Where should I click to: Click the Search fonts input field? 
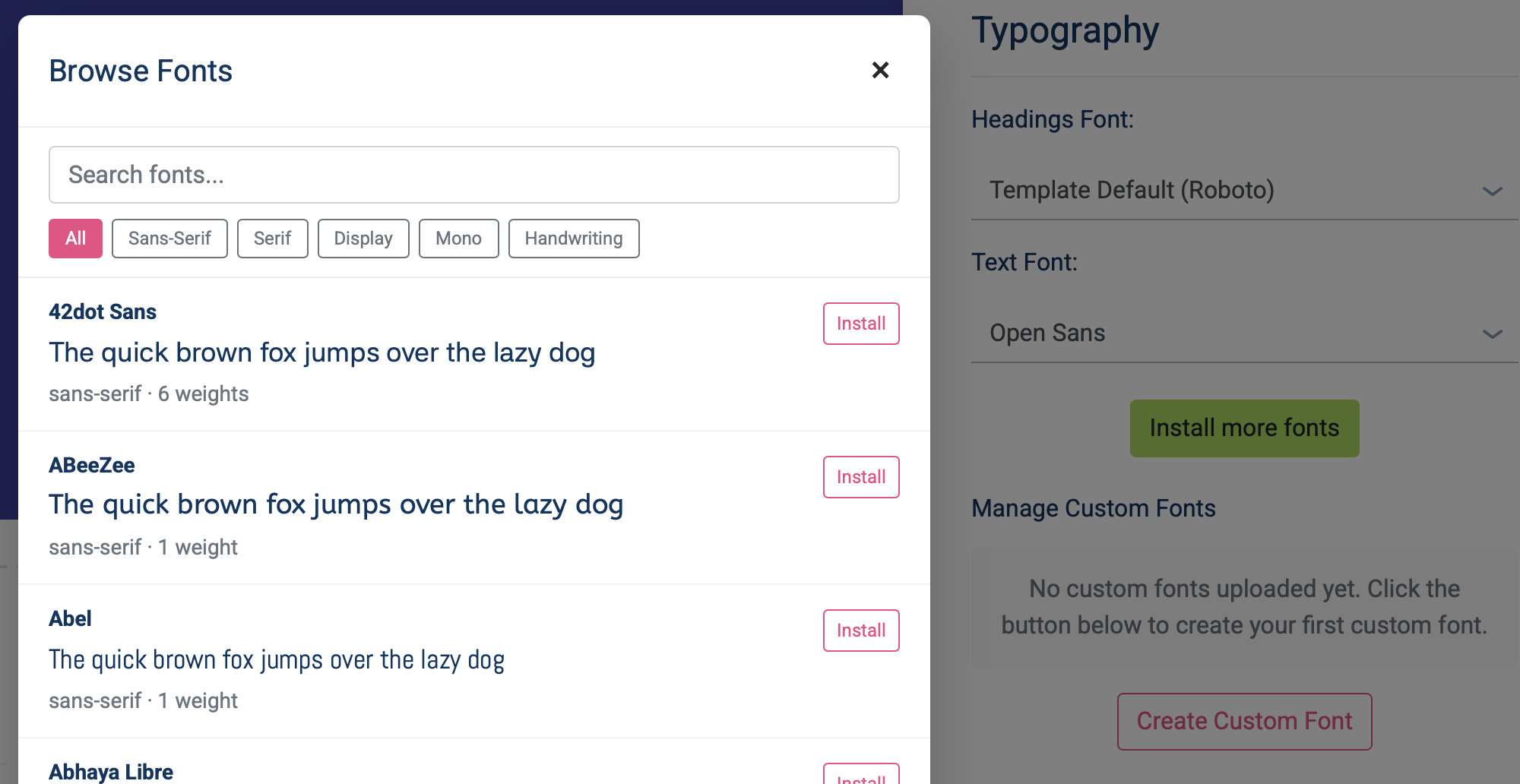pos(473,175)
